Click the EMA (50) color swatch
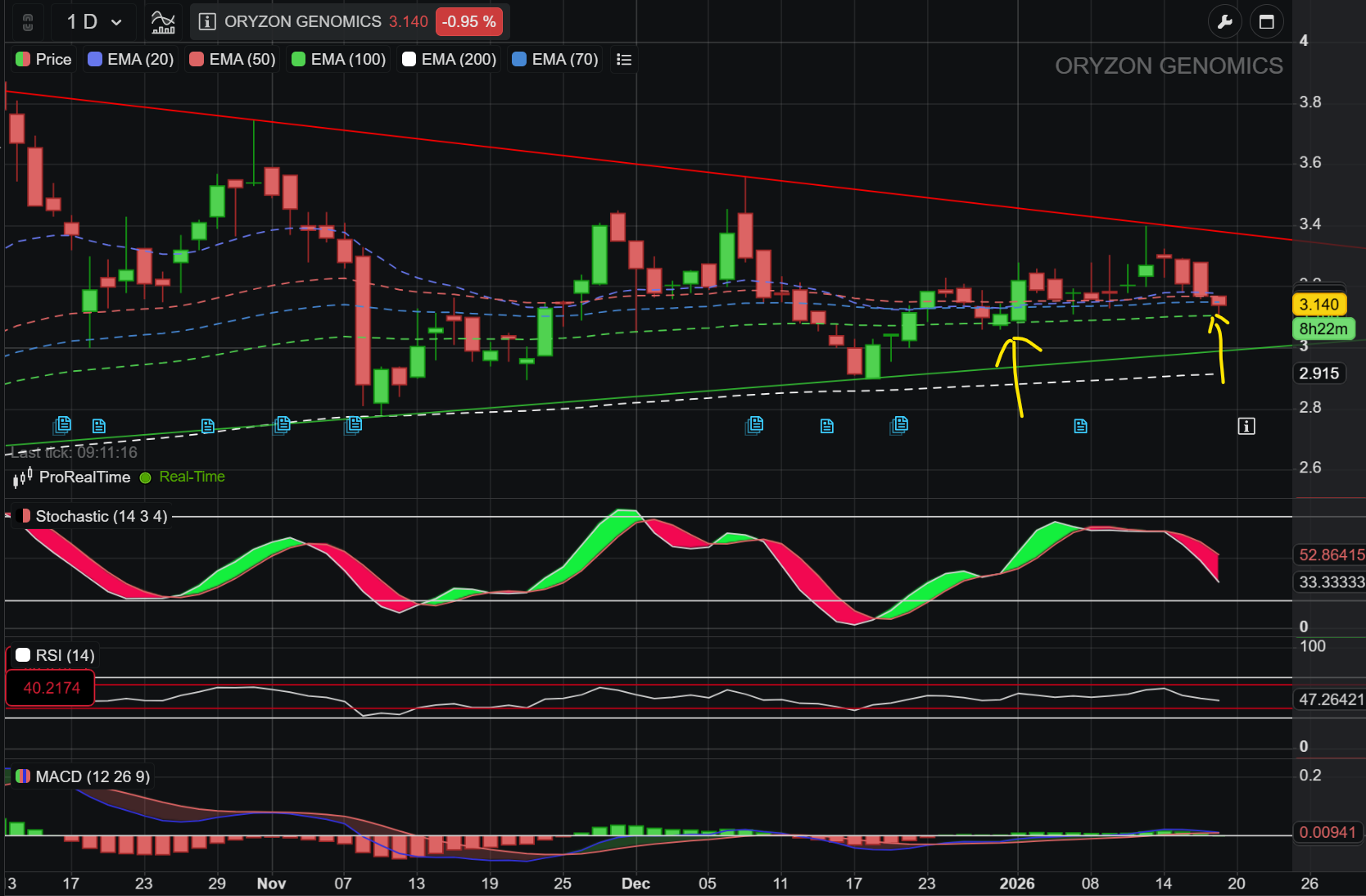The width and height of the screenshot is (1366, 896). (197, 60)
